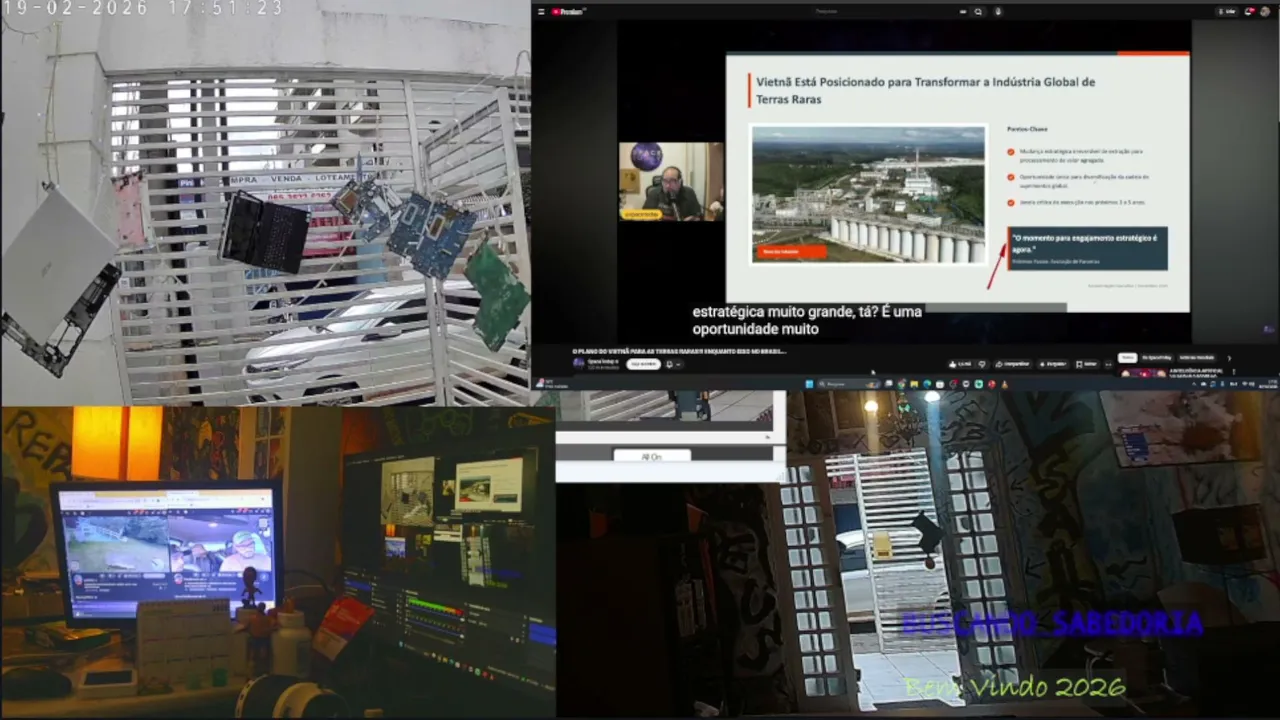Open the Space Today channel name link
The width and height of the screenshot is (1280, 720).
point(602,361)
